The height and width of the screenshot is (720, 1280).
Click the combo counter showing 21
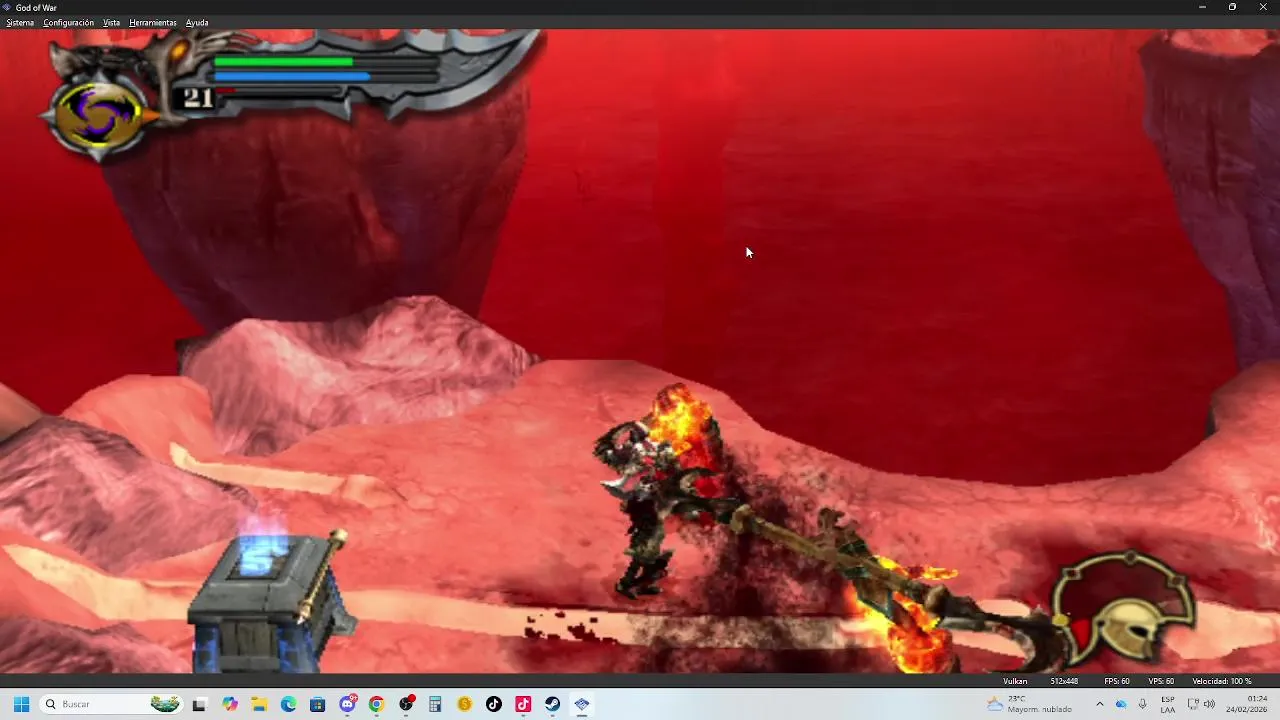tap(198, 98)
